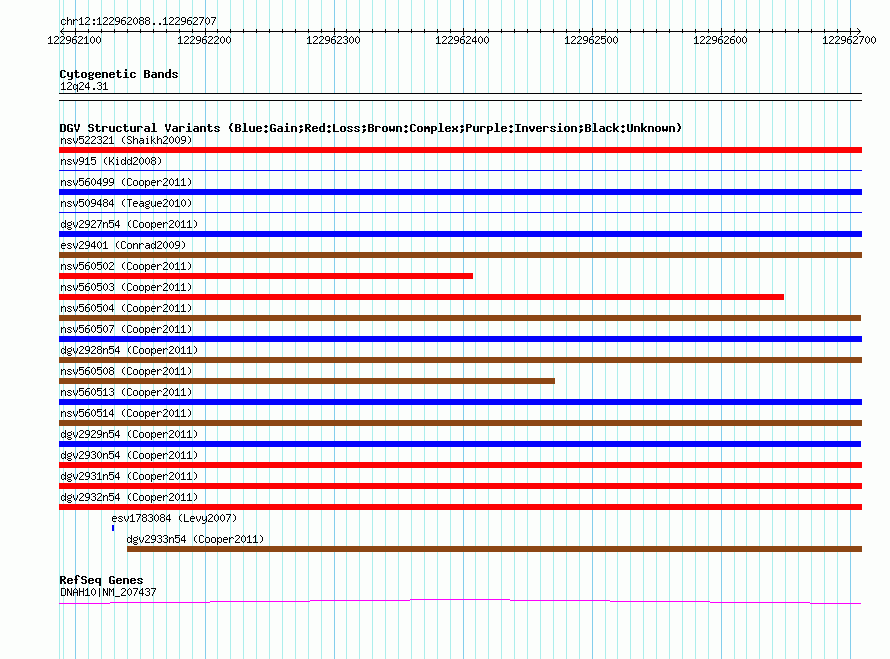Click ruler position 122962500

click(591, 40)
